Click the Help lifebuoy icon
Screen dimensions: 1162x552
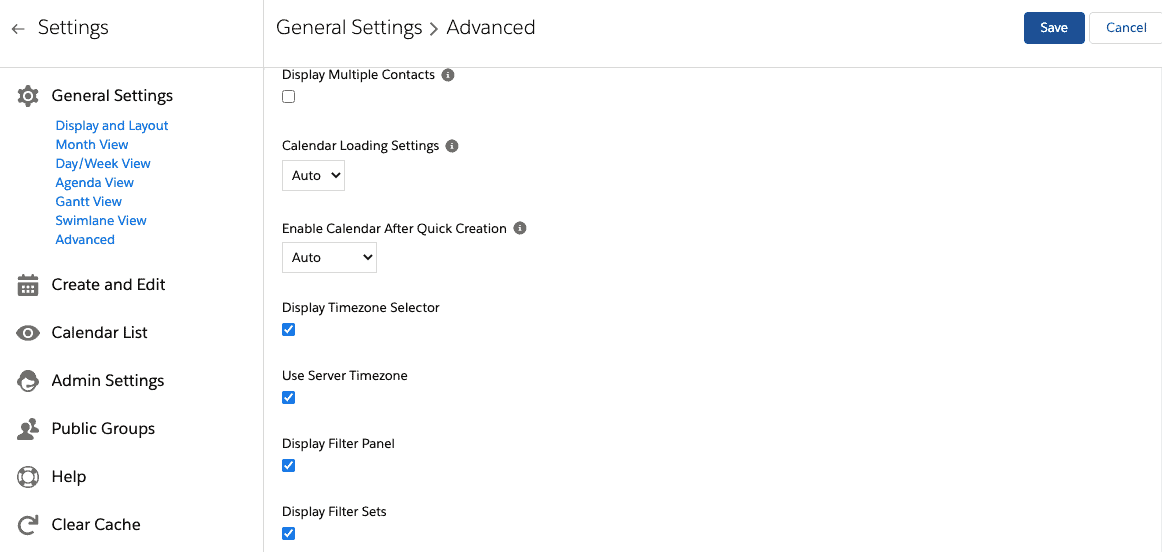pyautogui.click(x=28, y=477)
